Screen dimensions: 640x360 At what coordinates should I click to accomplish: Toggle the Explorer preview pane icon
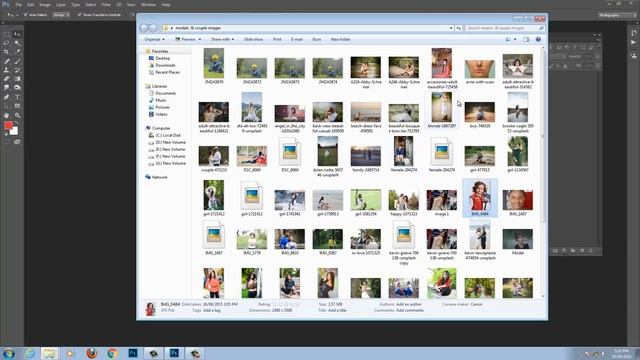pyautogui.click(x=526, y=39)
